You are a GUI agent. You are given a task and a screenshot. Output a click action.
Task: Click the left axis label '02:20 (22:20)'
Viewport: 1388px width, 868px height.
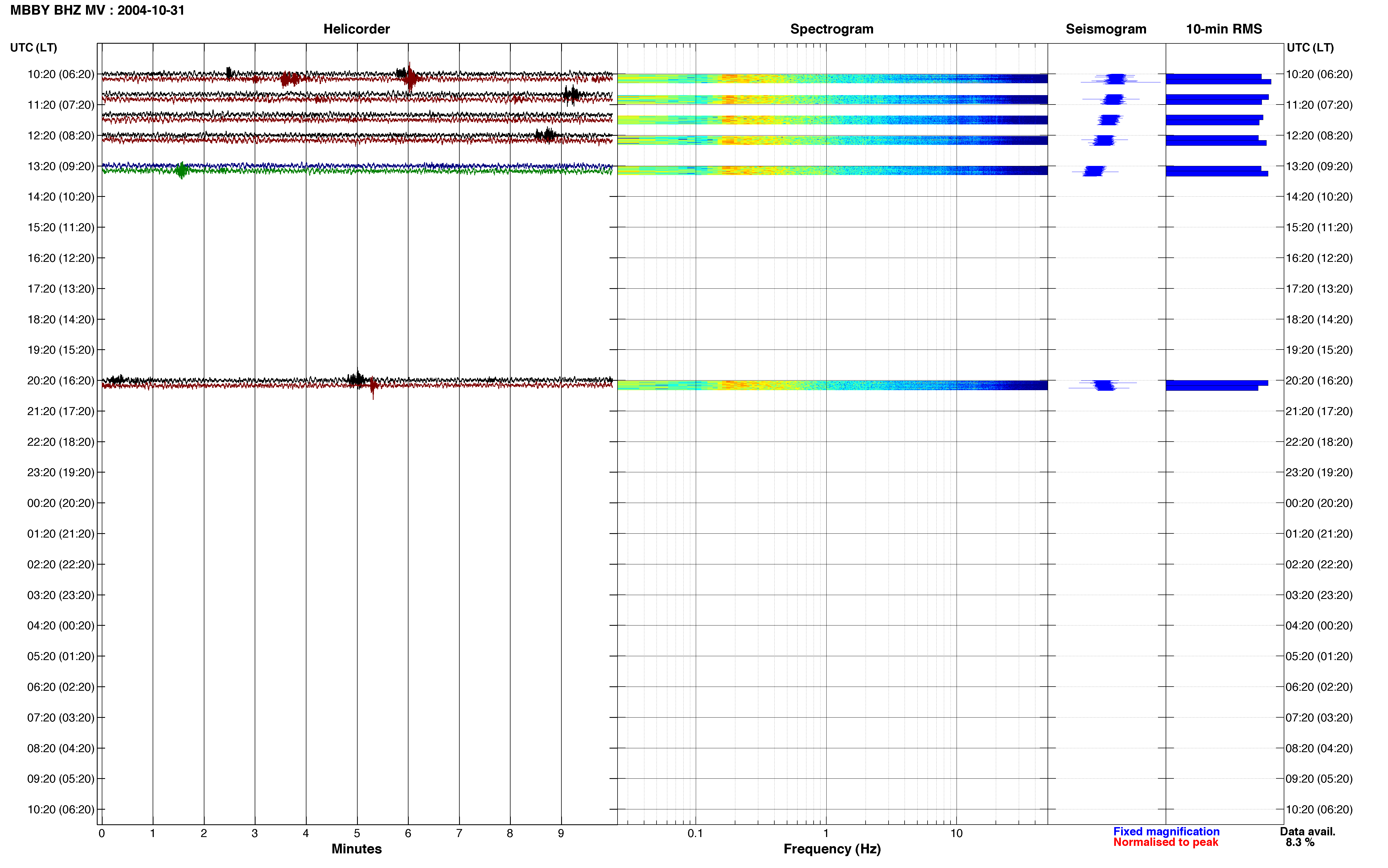point(61,564)
